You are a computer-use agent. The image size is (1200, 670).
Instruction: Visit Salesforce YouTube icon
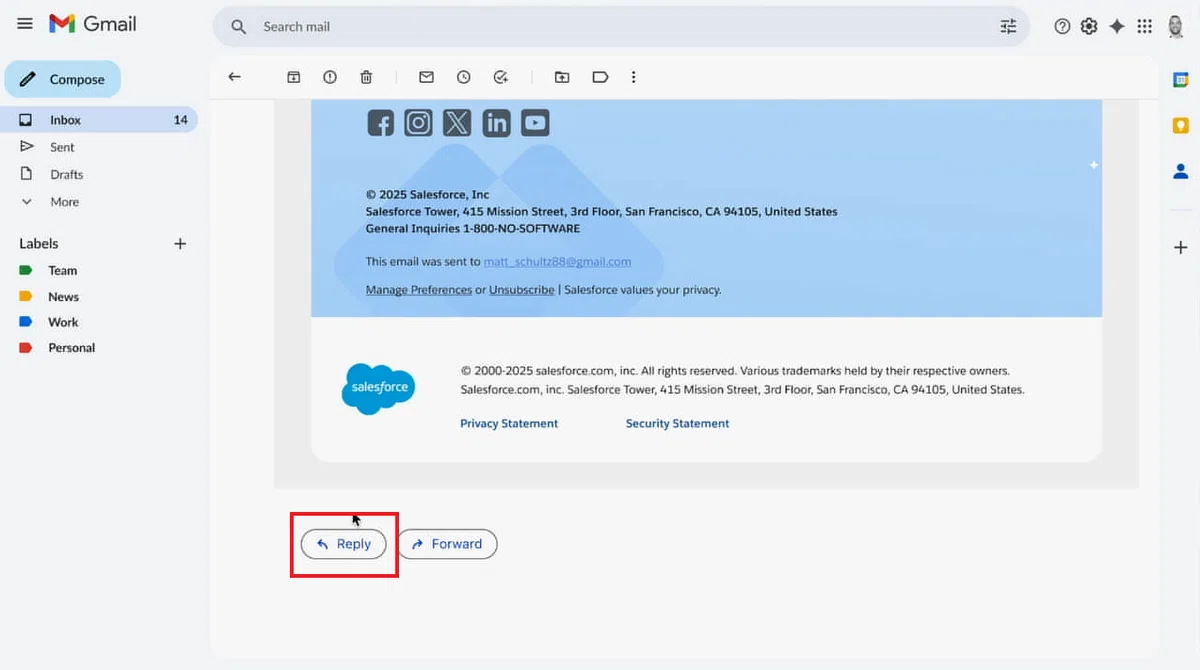tap(535, 123)
